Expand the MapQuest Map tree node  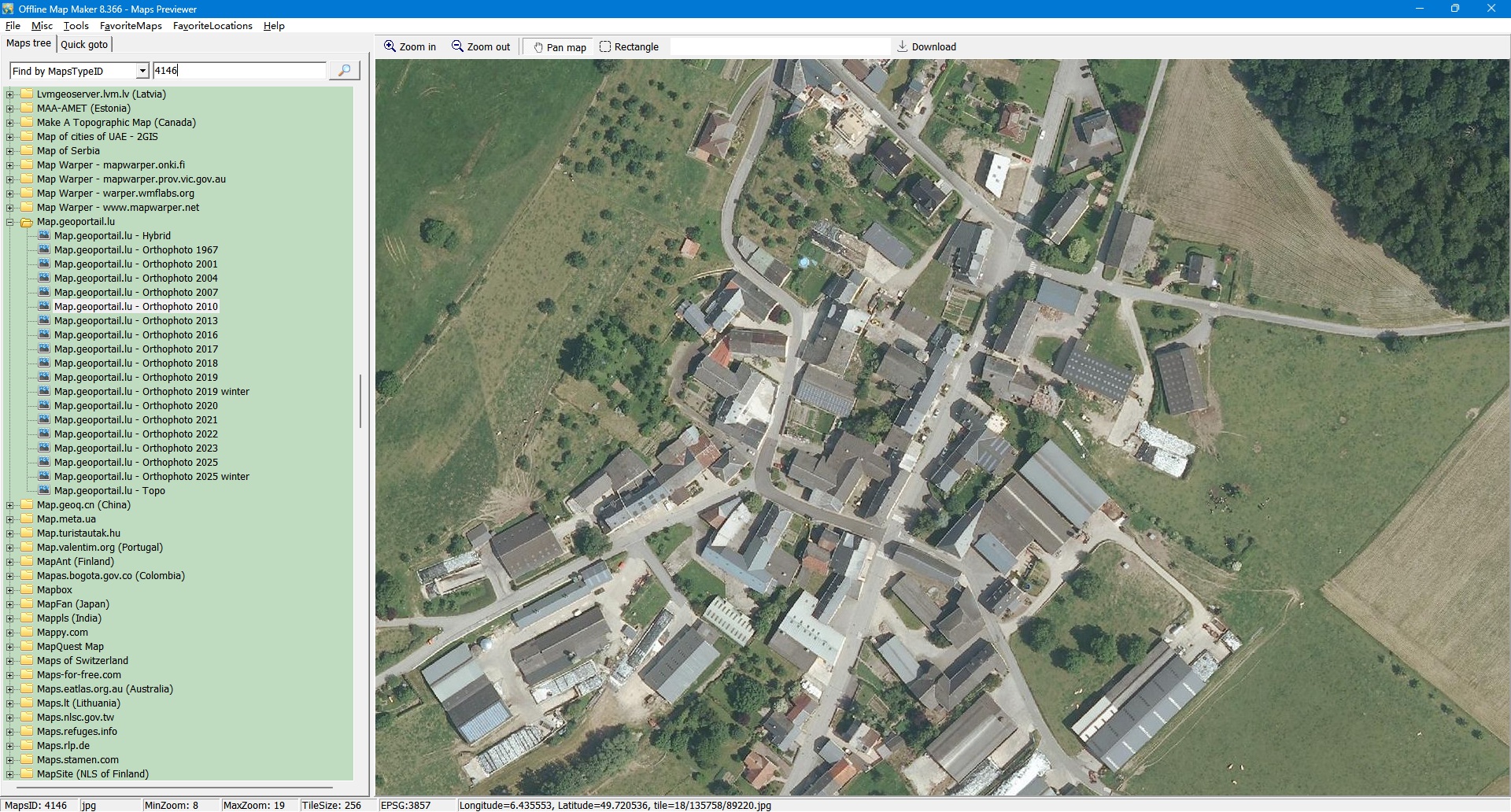(x=10, y=647)
